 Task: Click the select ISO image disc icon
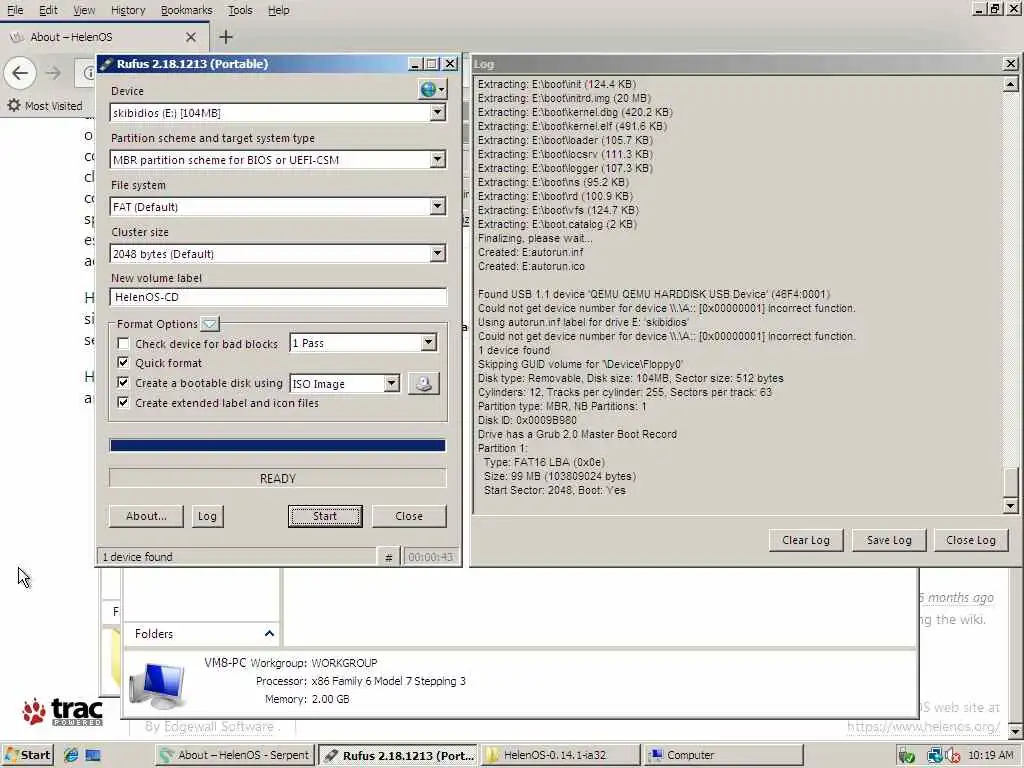[x=424, y=383]
